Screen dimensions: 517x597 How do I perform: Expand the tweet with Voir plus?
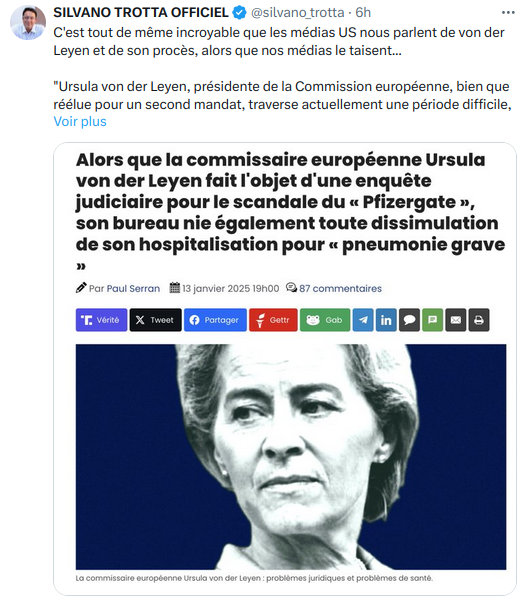click(80, 121)
